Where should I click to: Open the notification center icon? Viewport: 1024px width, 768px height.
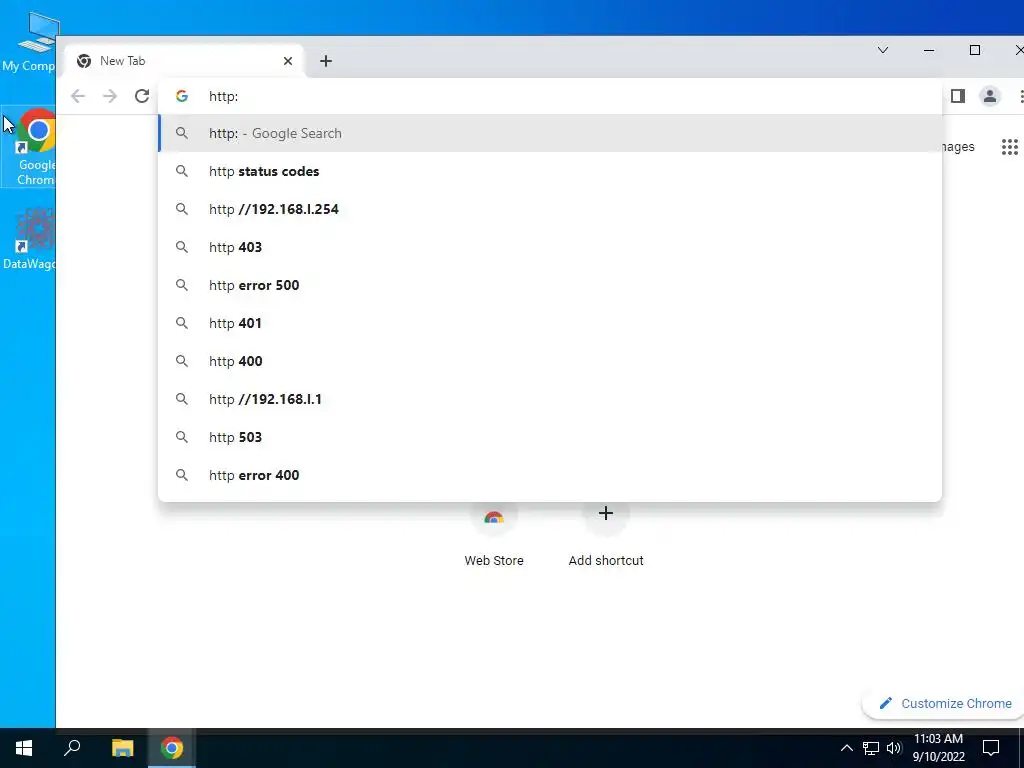(991, 748)
